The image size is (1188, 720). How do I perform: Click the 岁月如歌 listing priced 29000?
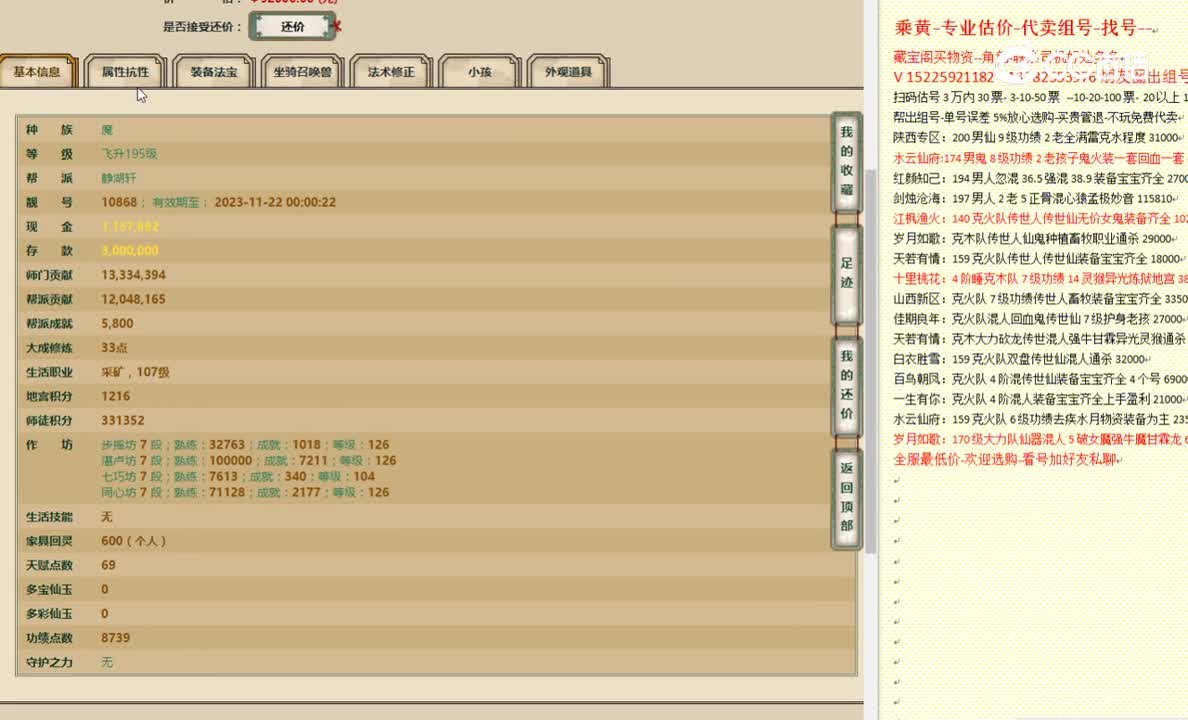(1036, 239)
